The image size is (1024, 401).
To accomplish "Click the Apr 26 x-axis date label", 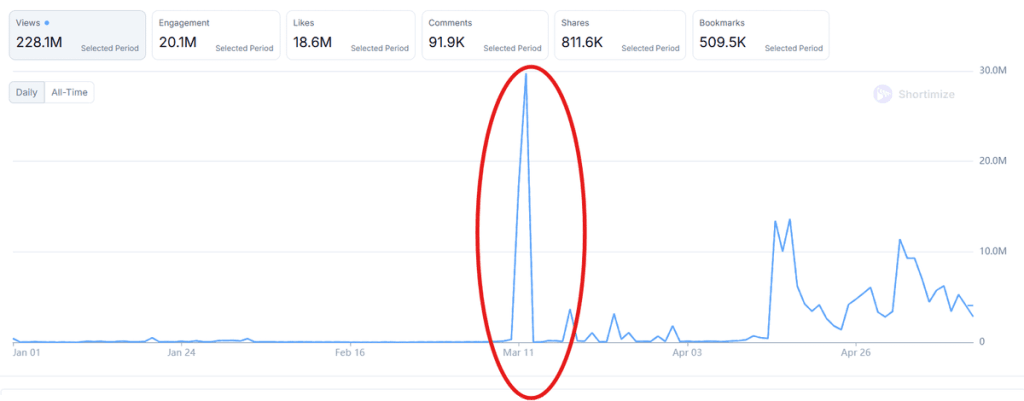I will click(x=857, y=353).
